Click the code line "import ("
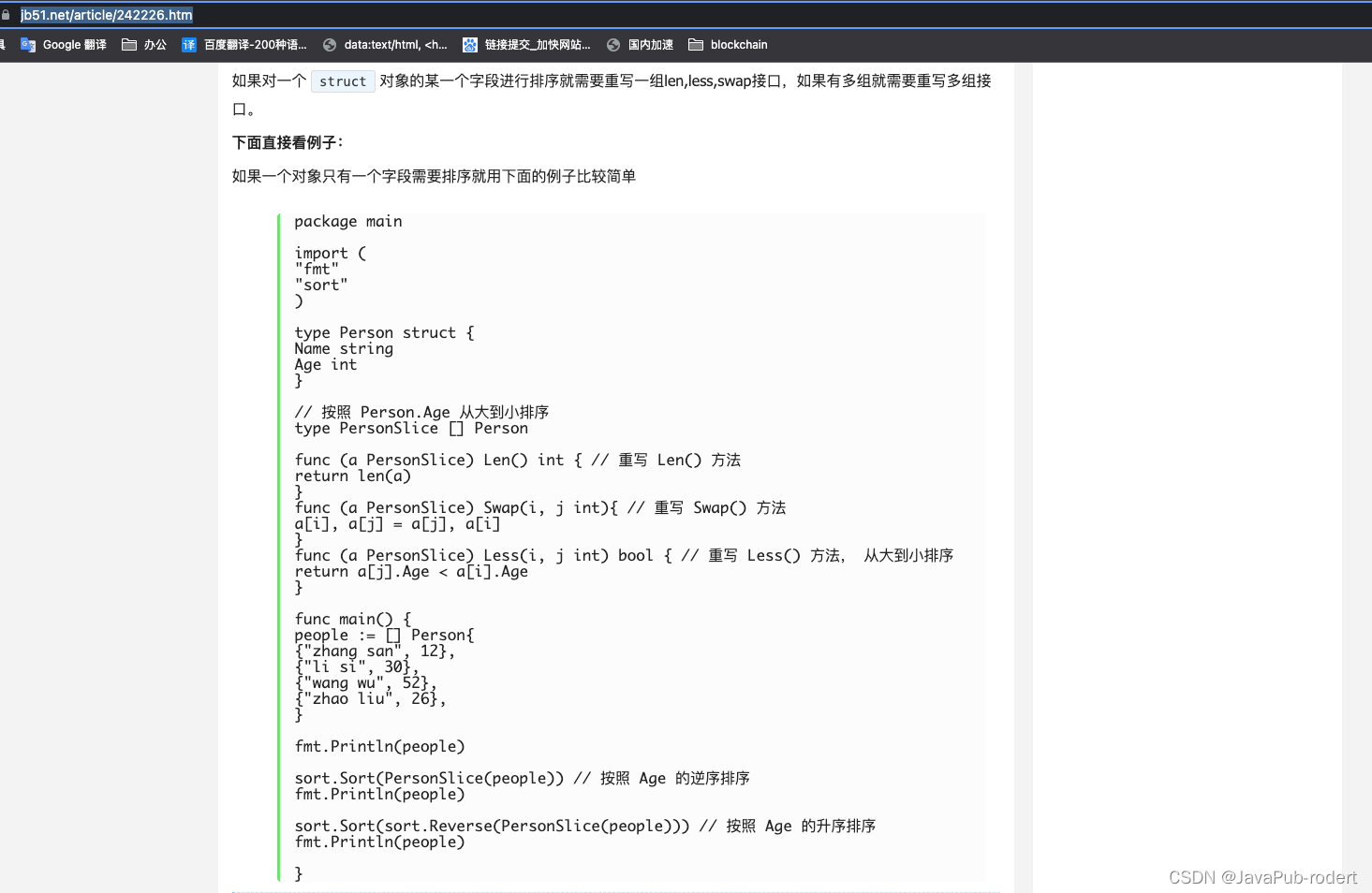This screenshot has height=893, width=1372. pyautogui.click(x=331, y=254)
